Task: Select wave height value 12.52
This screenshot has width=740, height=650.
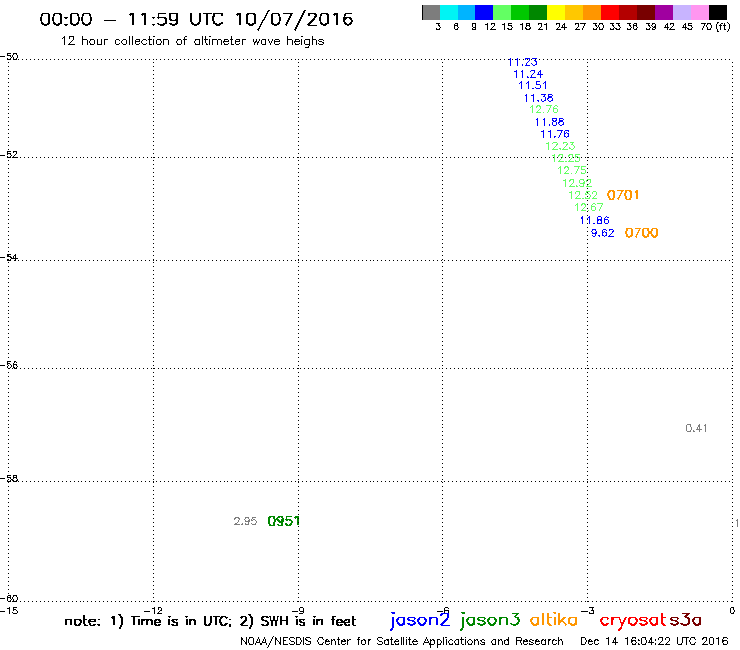Action: click(x=583, y=195)
